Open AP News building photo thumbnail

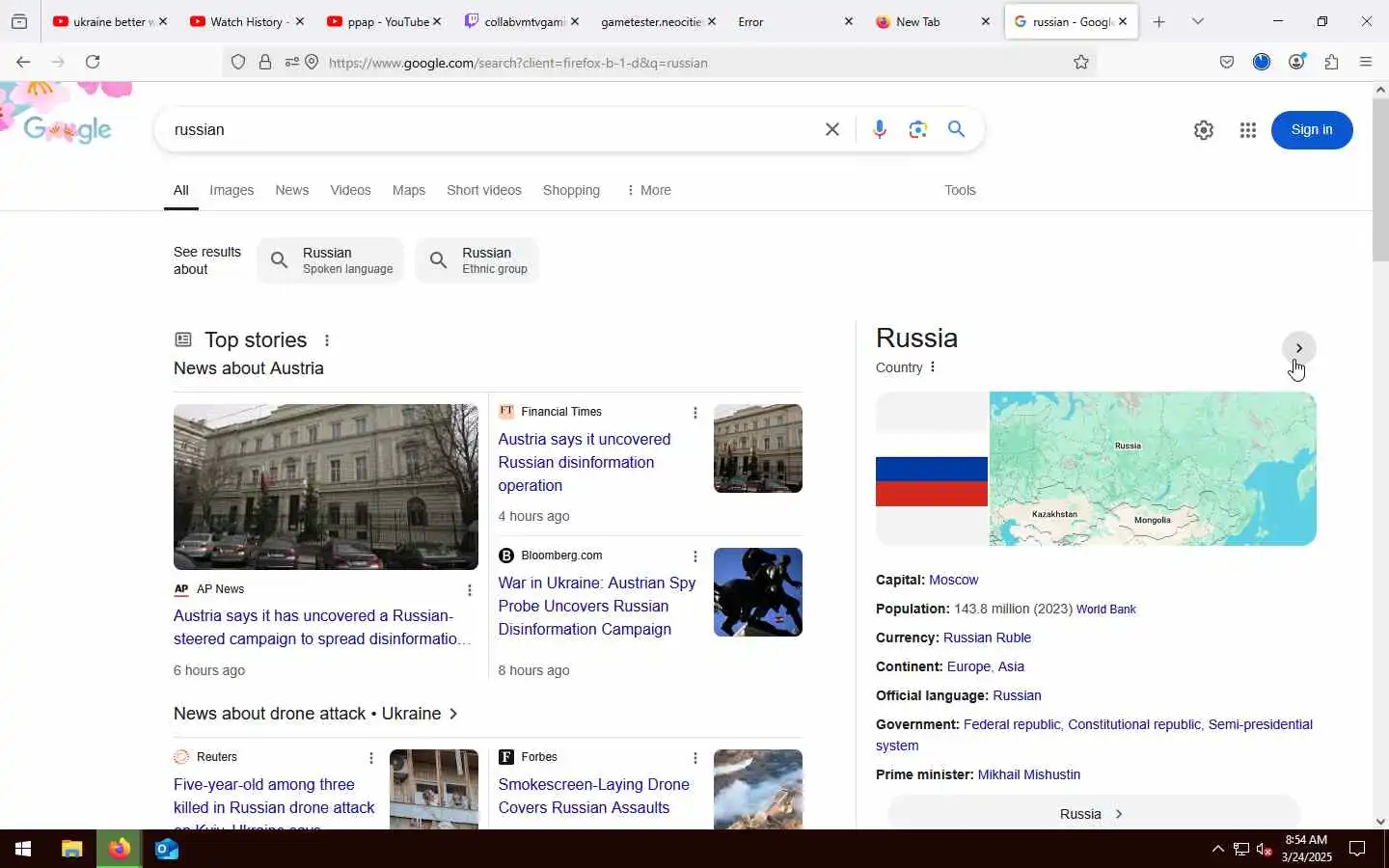(x=326, y=487)
